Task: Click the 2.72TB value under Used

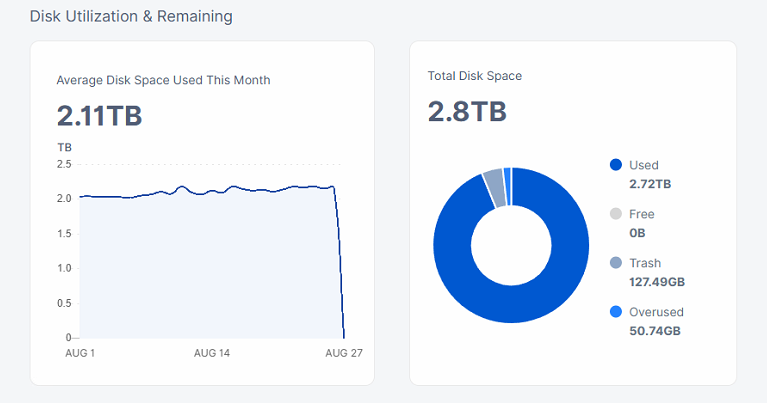Action: 650,184
